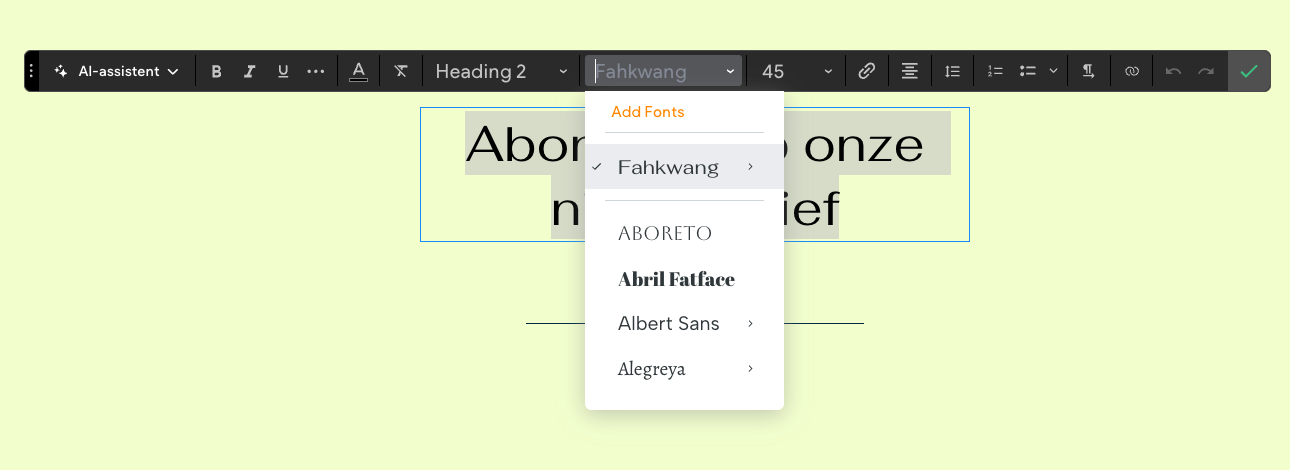Confirm edits with the green checkmark
1290x470 pixels.
pos(1248,71)
